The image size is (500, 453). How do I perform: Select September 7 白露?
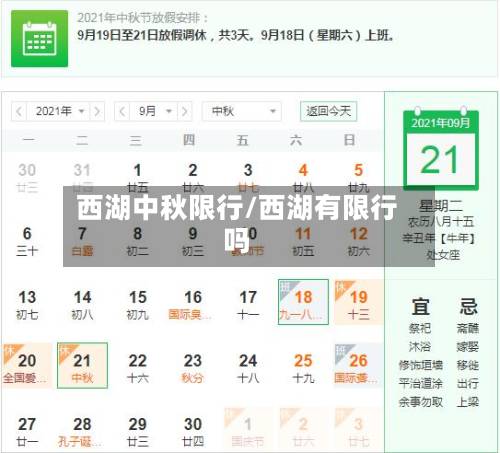pyautogui.click(x=82, y=241)
